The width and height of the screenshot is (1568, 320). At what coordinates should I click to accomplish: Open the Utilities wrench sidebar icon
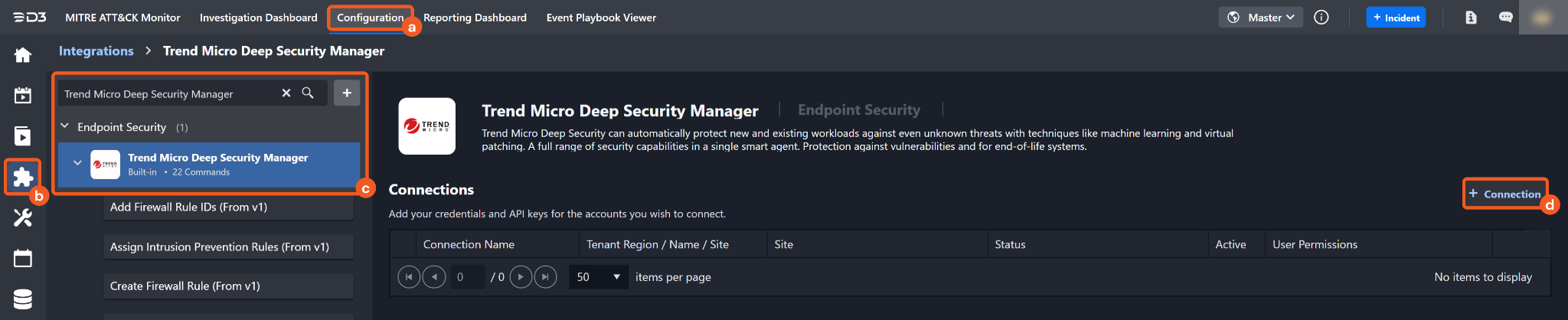click(23, 218)
